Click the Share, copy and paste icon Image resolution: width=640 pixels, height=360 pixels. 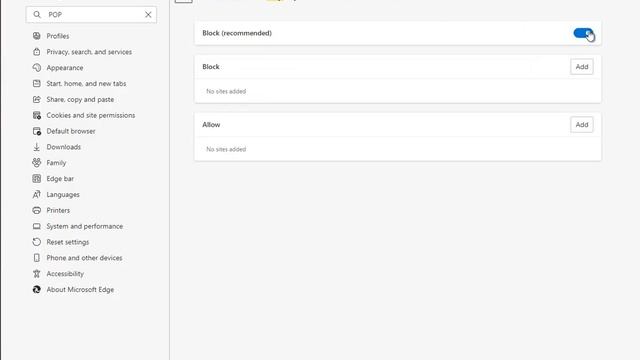pyautogui.click(x=37, y=100)
